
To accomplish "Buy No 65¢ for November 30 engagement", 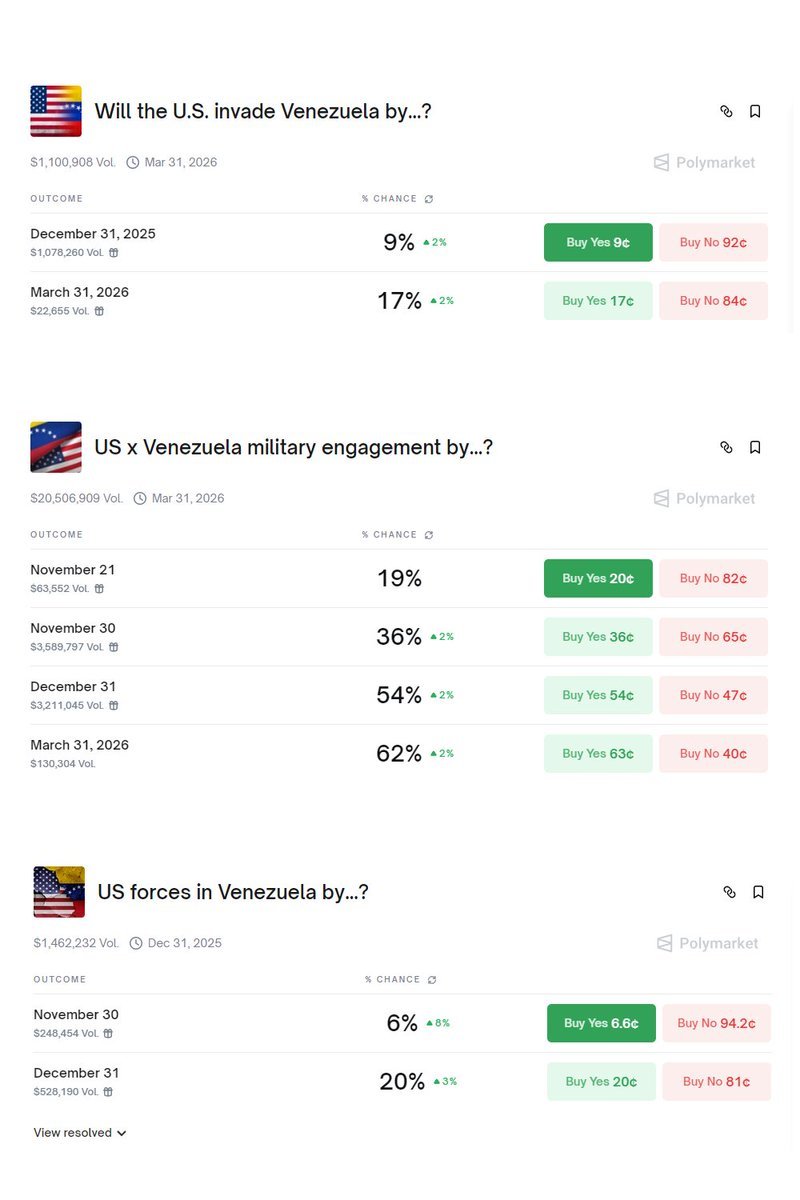I will 713,637.
